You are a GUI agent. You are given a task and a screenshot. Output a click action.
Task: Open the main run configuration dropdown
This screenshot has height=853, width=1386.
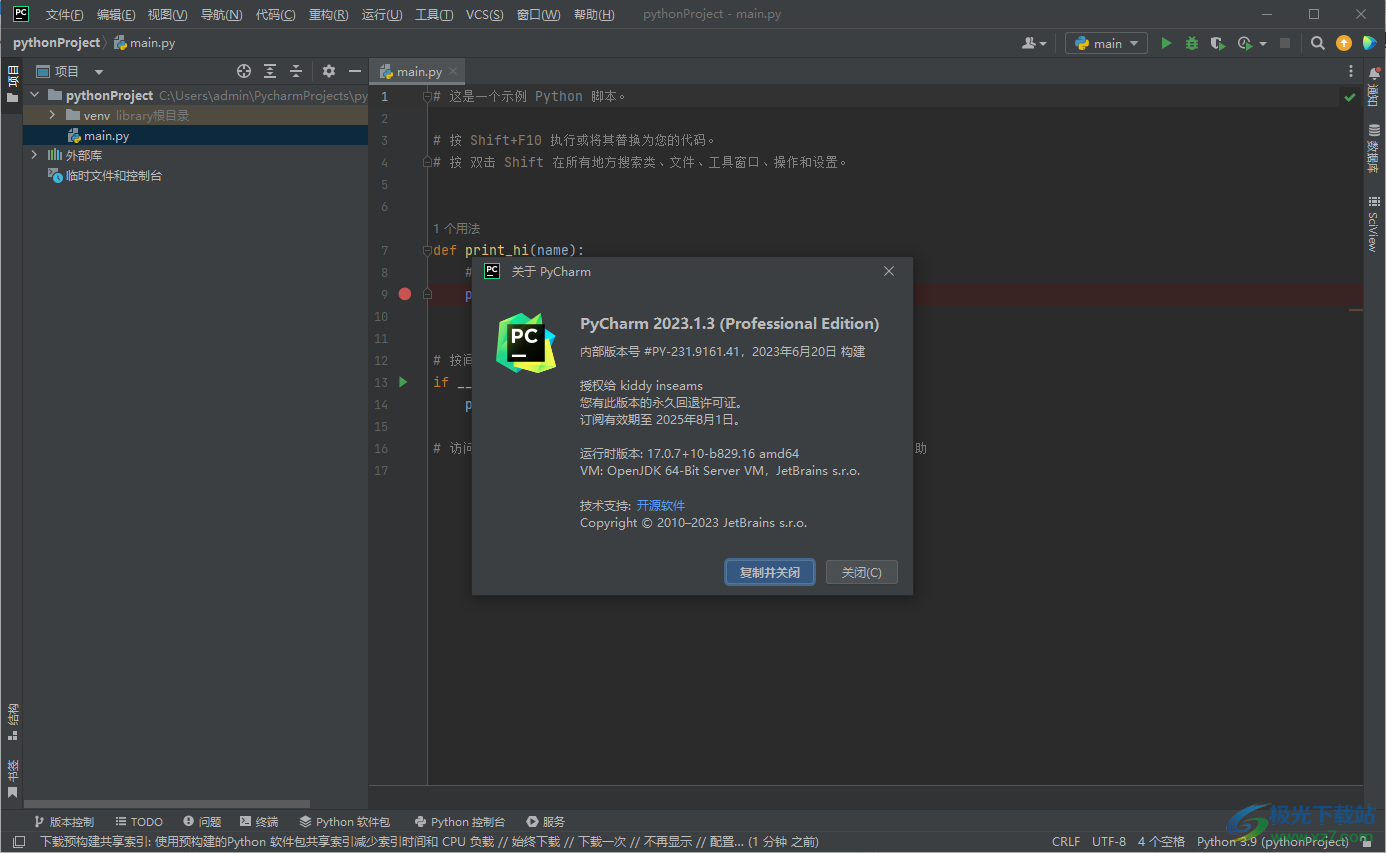click(x=1106, y=43)
